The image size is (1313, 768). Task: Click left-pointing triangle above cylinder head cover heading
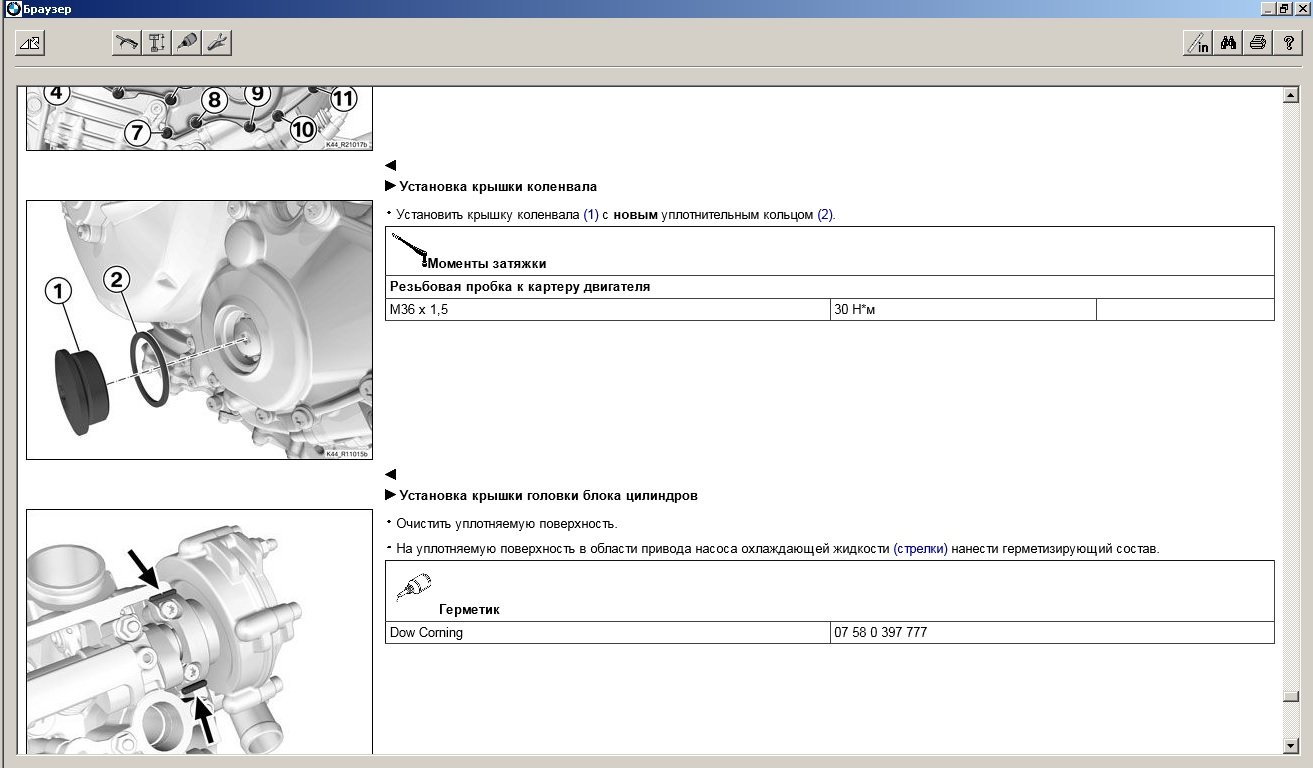[x=390, y=474]
